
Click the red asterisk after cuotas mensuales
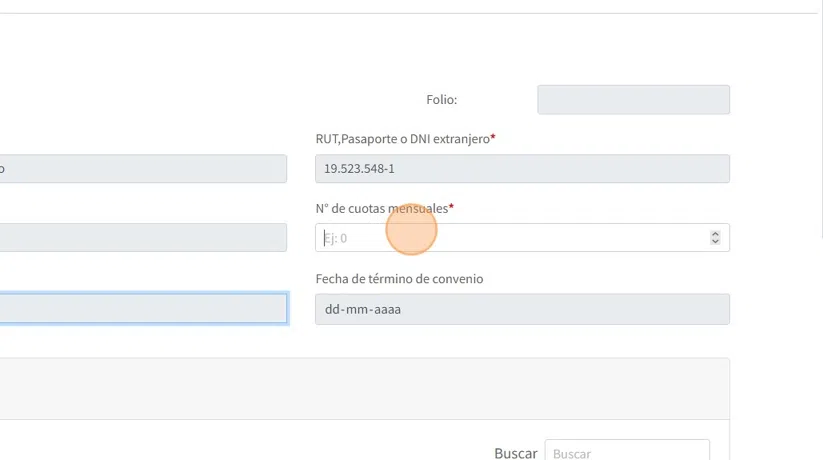tap(451, 207)
